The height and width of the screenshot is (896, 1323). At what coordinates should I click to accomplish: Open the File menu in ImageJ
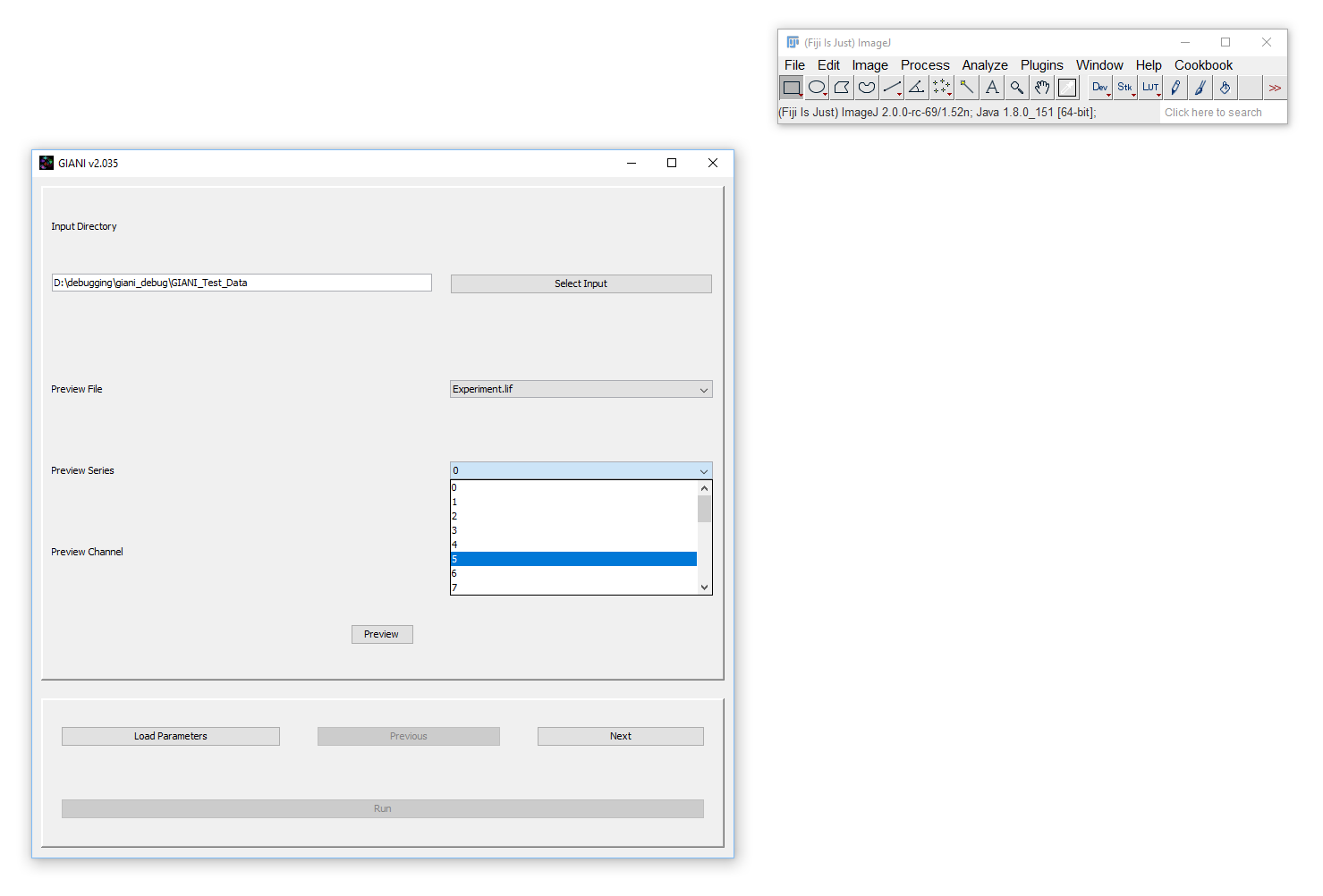pos(794,65)
